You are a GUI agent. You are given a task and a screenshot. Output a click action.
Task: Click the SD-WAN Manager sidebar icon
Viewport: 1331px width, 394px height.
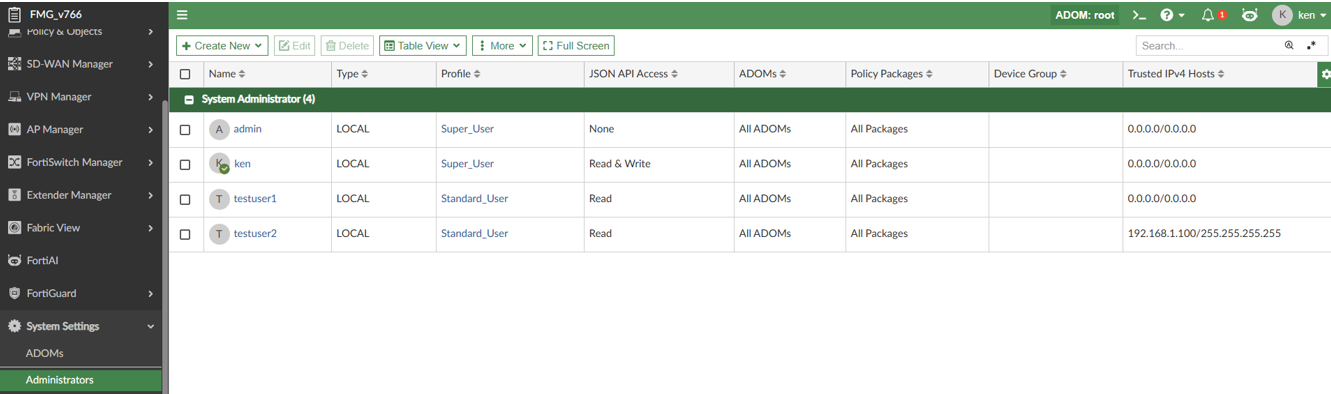14,64
